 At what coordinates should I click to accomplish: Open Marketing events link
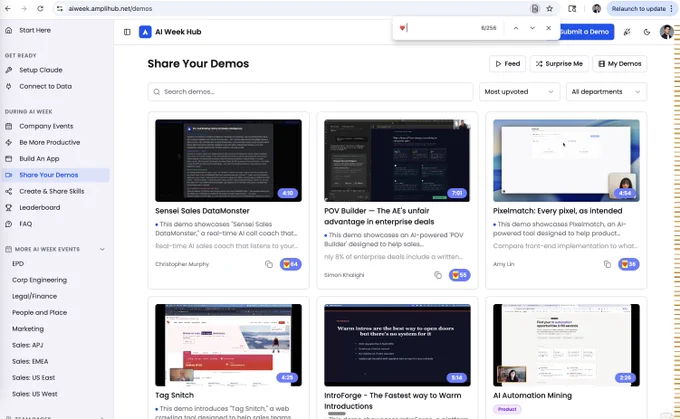[28, 329]
